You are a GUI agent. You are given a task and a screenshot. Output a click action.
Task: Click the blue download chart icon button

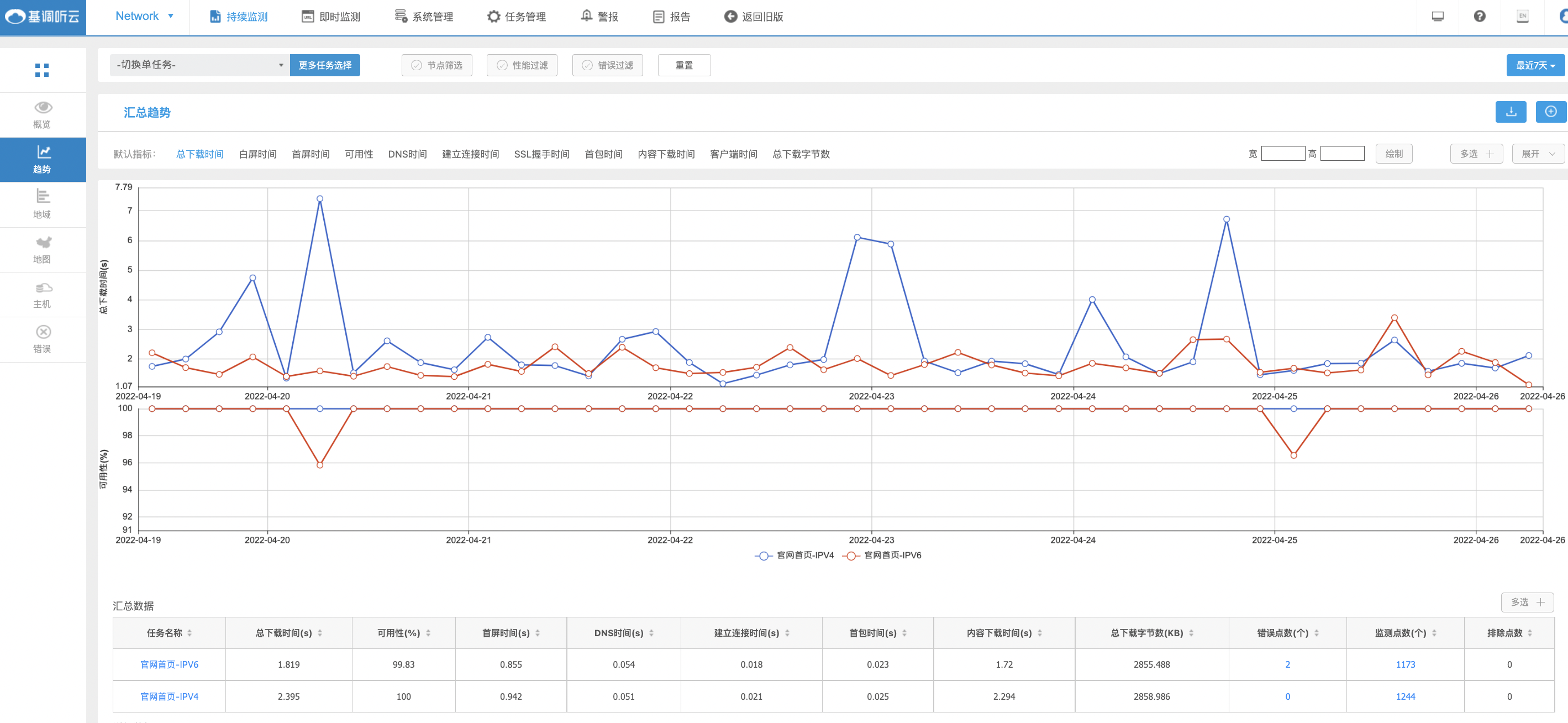(1510, 112)
